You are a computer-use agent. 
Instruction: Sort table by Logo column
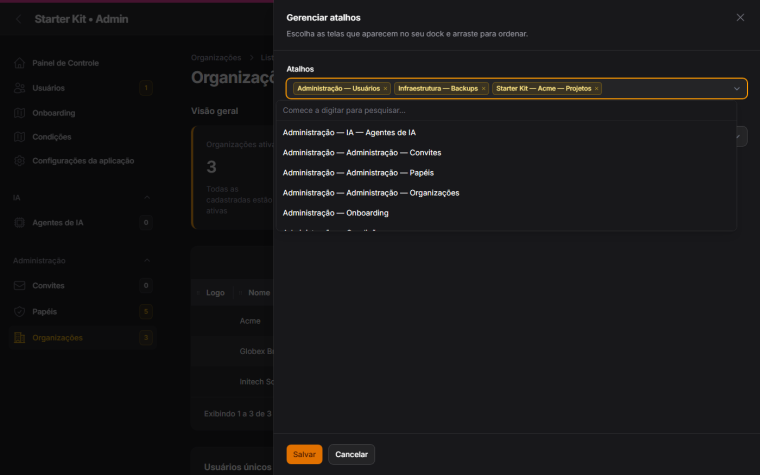[x=215, y=293]
